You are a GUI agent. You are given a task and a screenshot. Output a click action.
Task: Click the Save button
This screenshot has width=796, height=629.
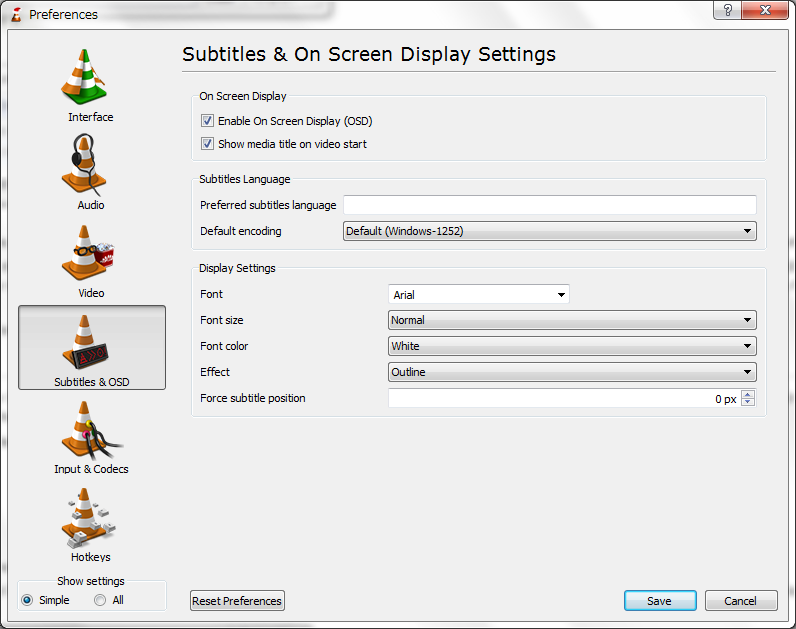tap(659, 601)
